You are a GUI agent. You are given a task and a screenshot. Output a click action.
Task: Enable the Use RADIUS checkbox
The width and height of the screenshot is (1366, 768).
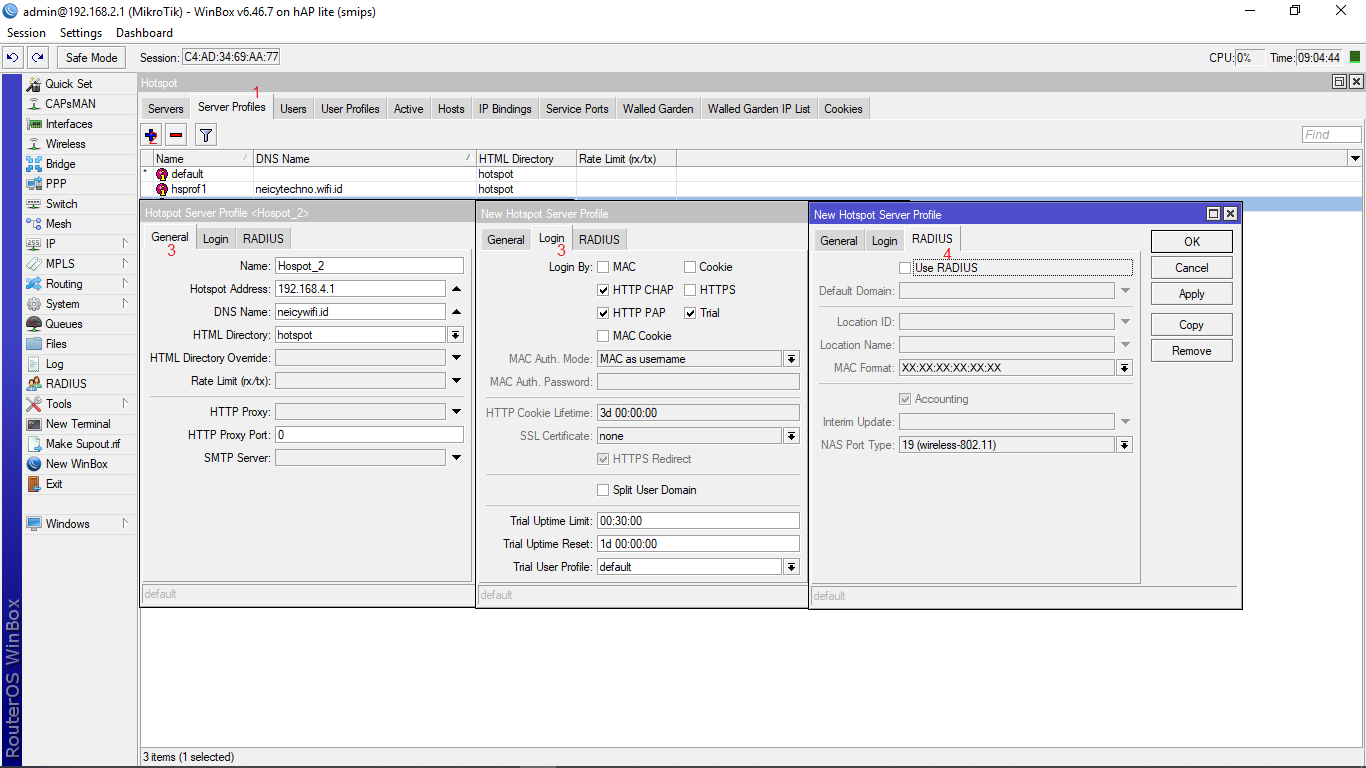pyautogui.click(x=905, y=268)
